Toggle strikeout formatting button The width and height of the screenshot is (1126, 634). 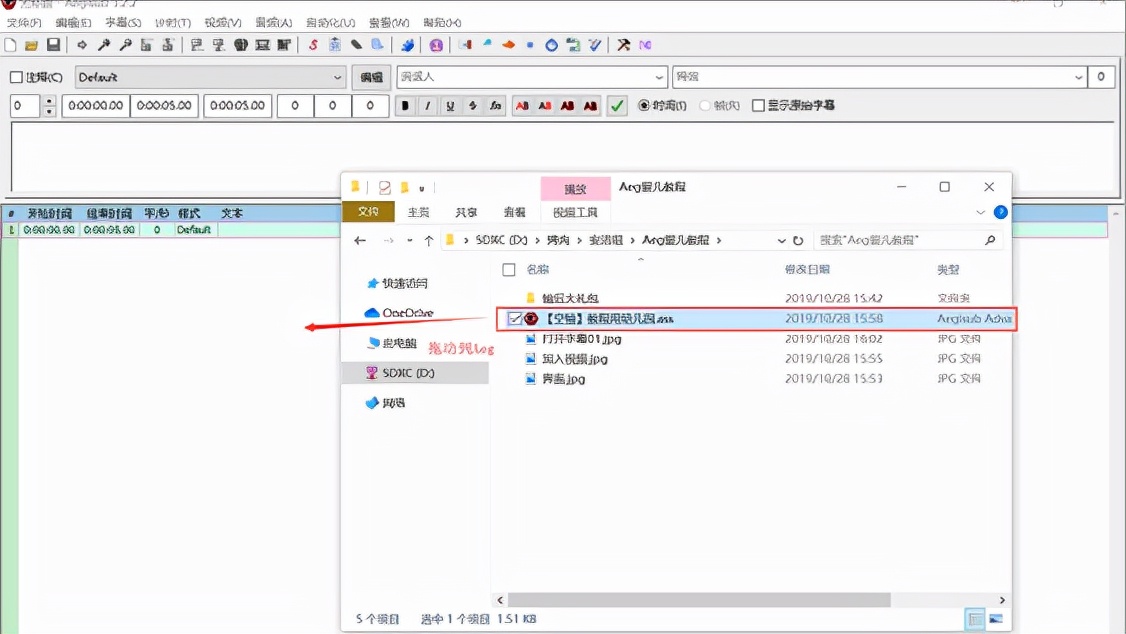(473, 106)
